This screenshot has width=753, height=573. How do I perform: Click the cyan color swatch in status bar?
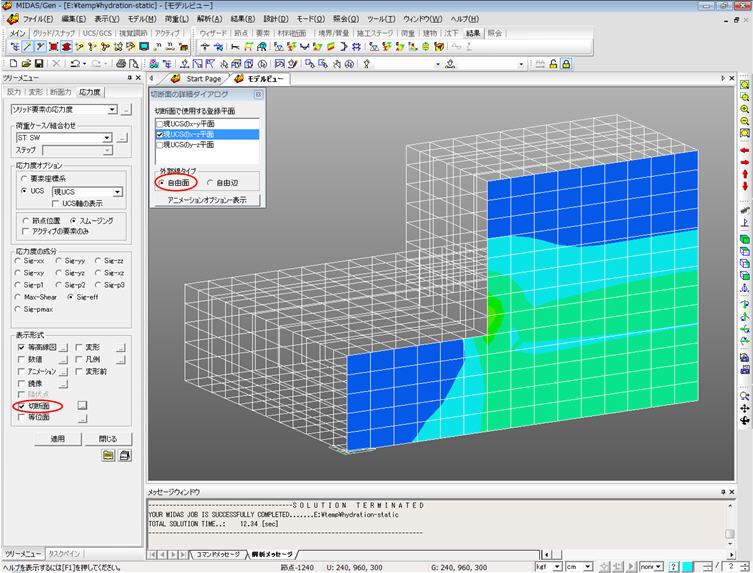pyautogui.click(x=688, y=567)
